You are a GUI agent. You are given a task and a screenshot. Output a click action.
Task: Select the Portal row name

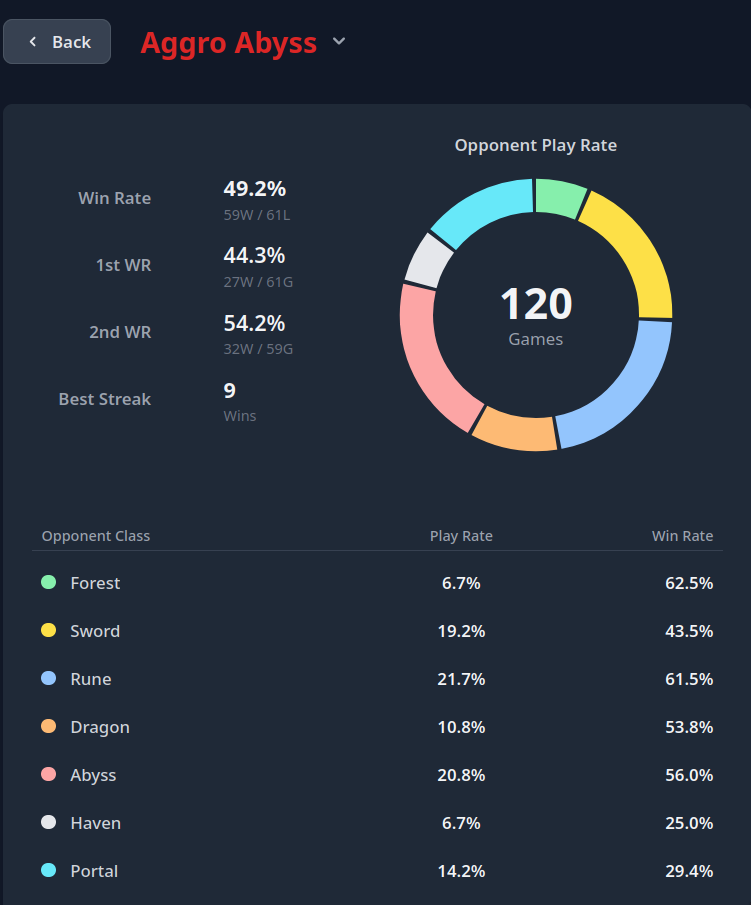pyautogui.click(x=94, y=871)
